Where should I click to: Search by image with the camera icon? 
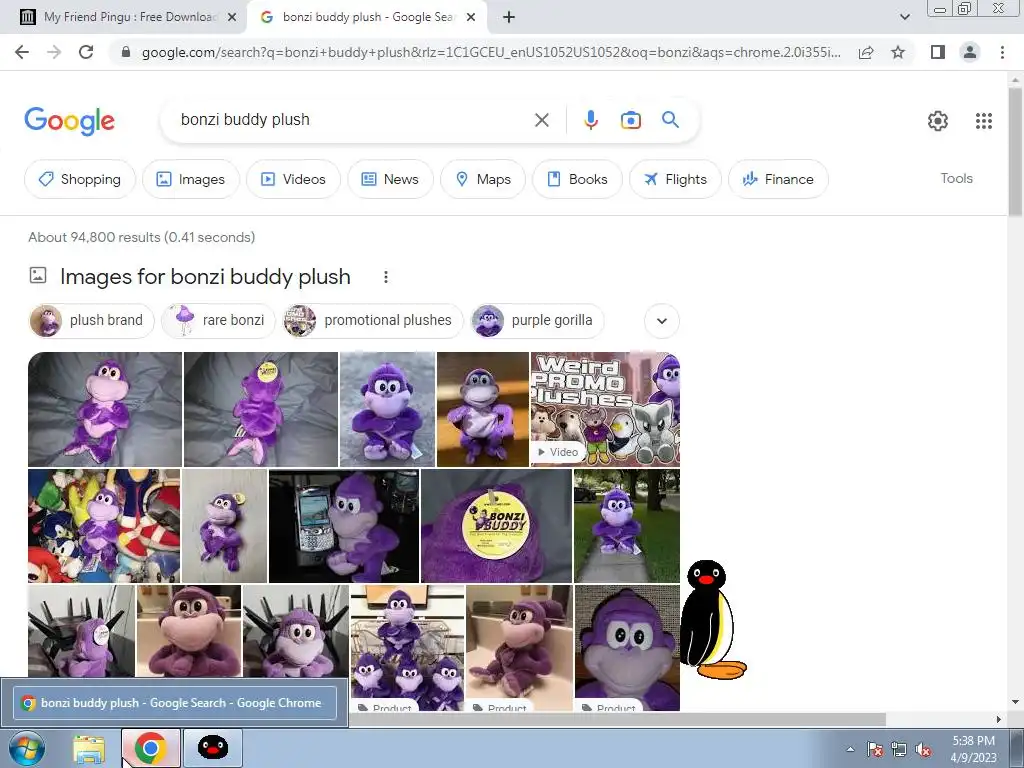pos(630,120)
